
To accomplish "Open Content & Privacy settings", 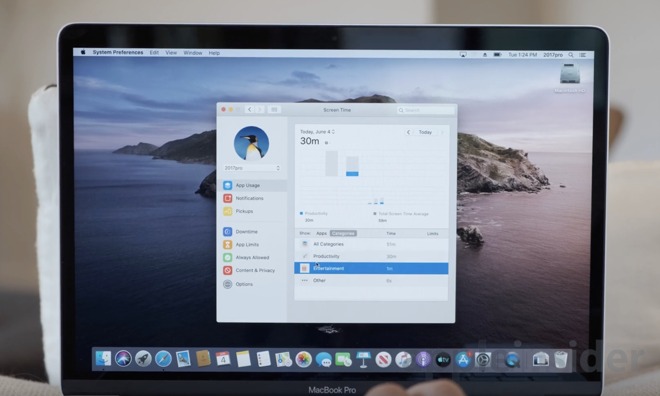I will click(252, 270).
